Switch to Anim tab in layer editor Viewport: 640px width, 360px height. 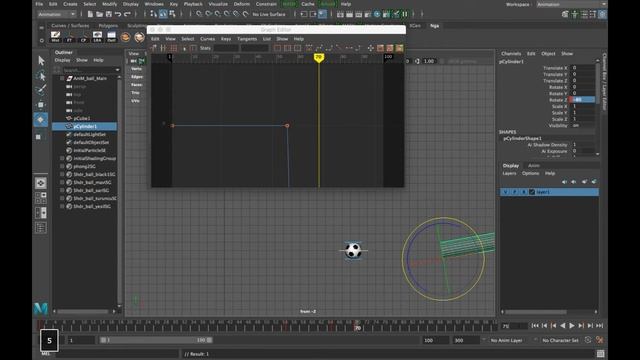coord(533,166)
